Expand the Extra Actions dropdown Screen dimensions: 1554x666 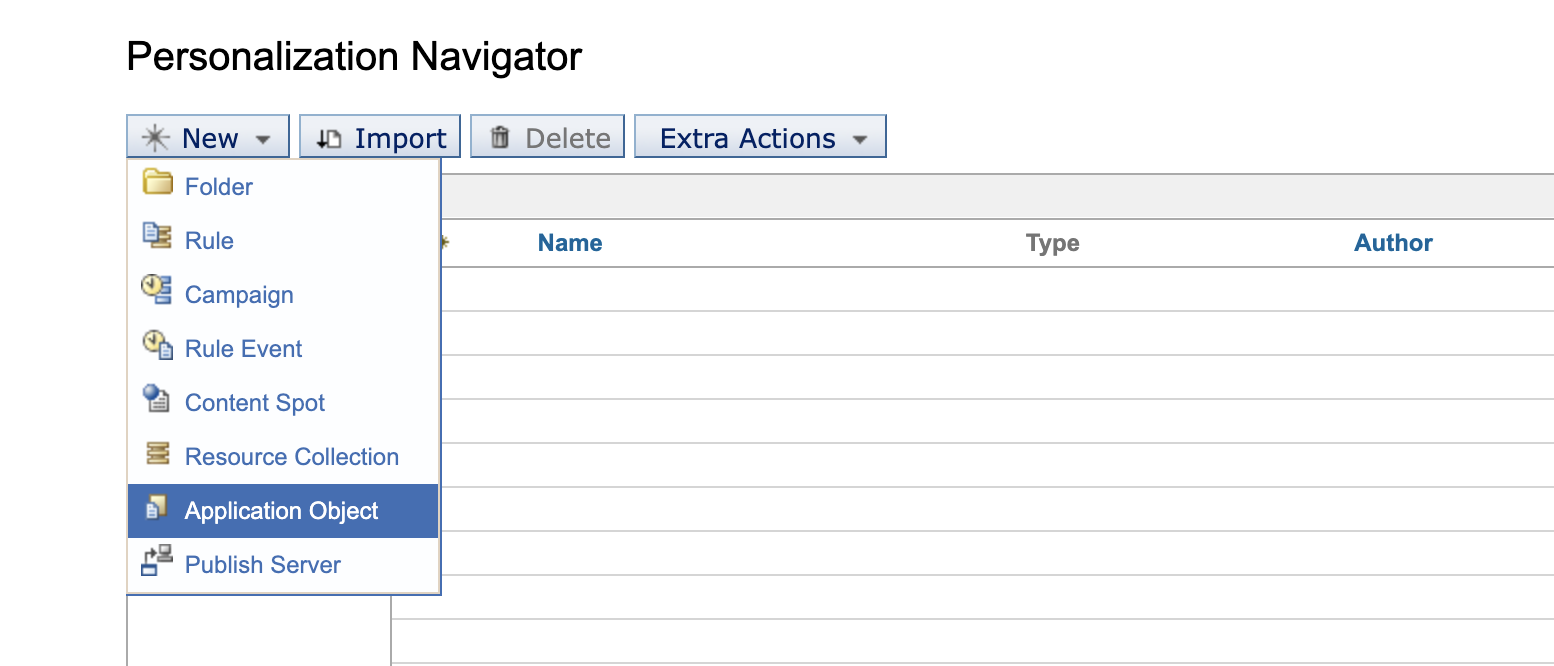pos(760,136)
